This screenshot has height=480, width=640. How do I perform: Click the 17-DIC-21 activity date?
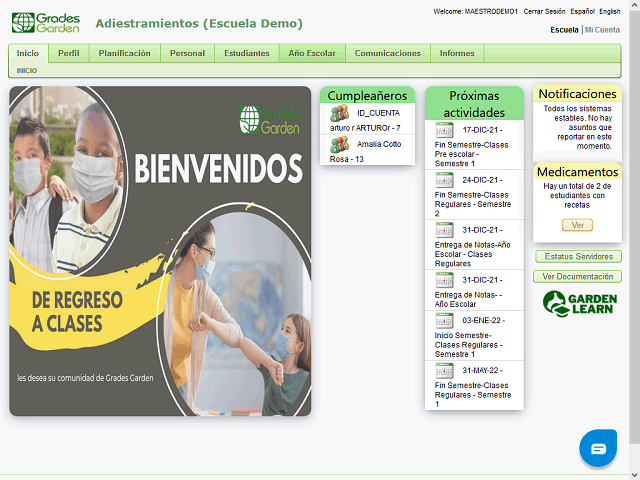pos(482,130)
